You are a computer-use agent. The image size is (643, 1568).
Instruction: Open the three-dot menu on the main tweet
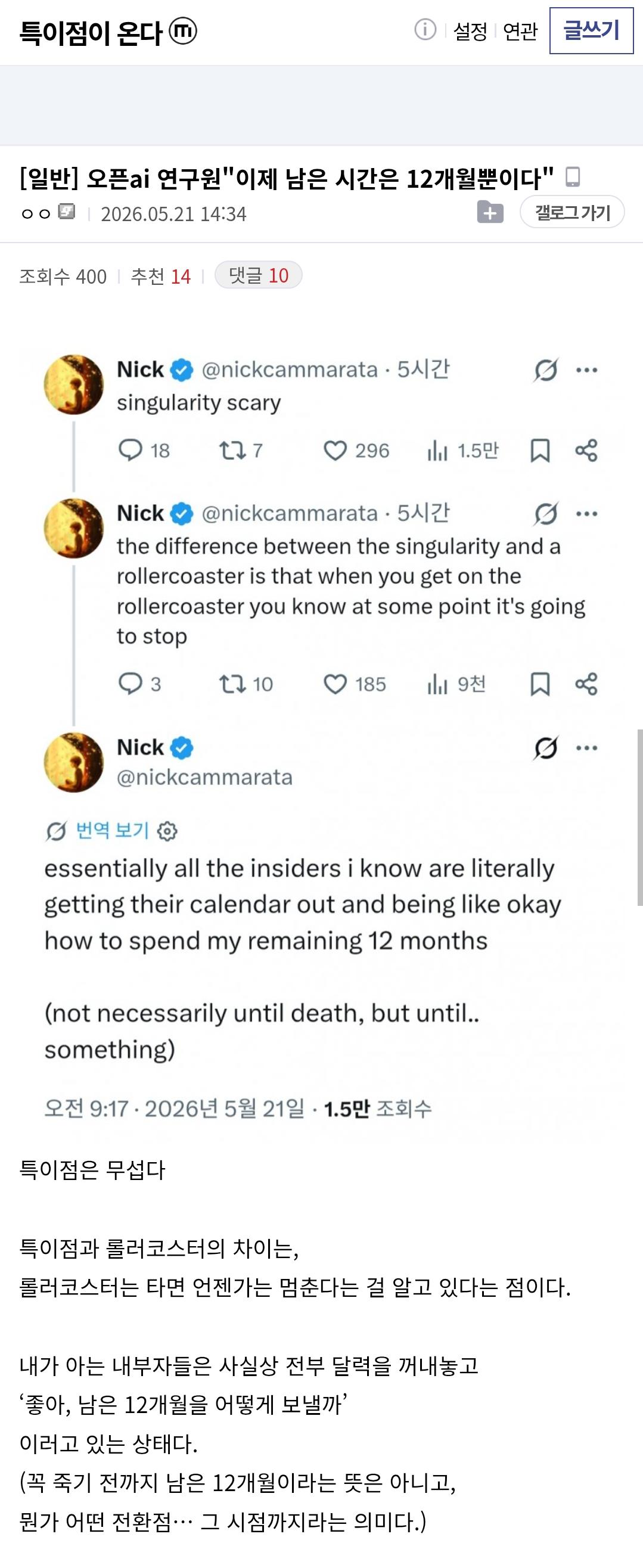[586, 748]
